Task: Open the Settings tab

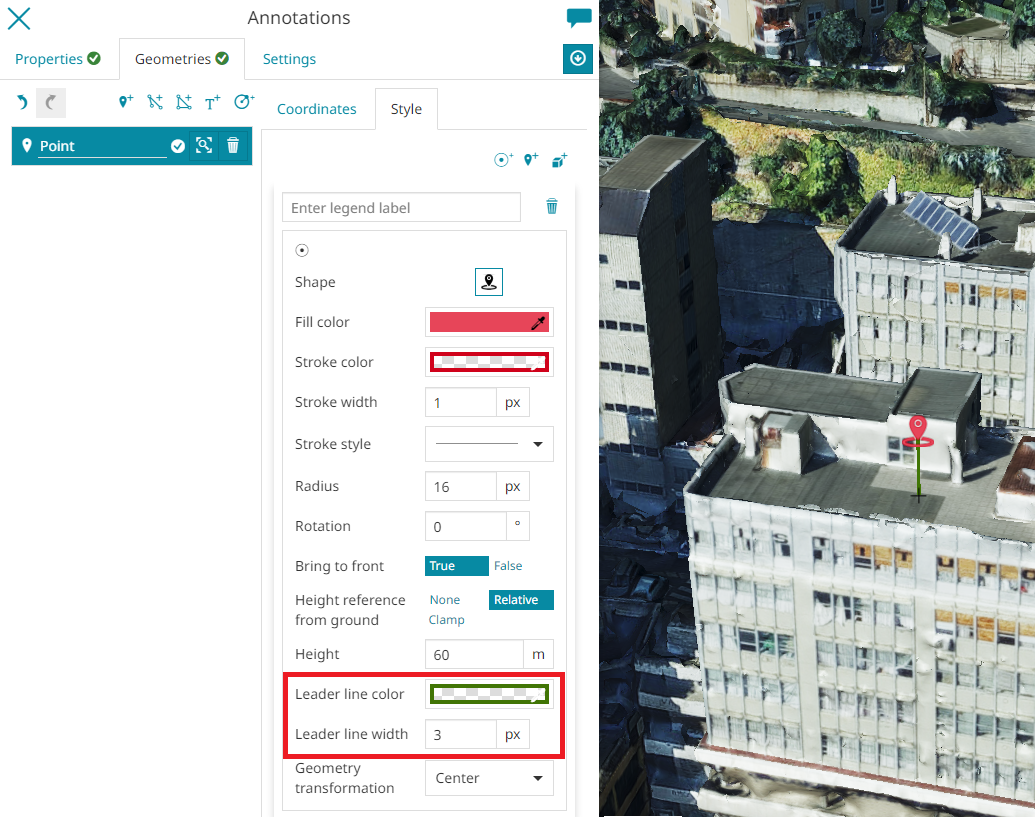Action: [289, 59]
